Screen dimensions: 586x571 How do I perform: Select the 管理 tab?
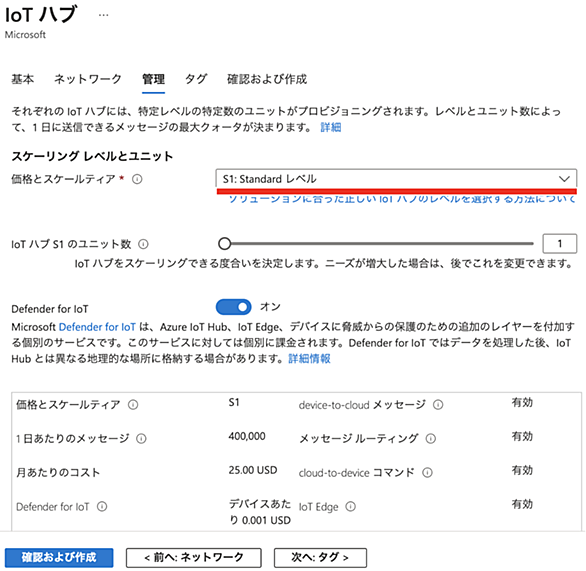point(153,79)
